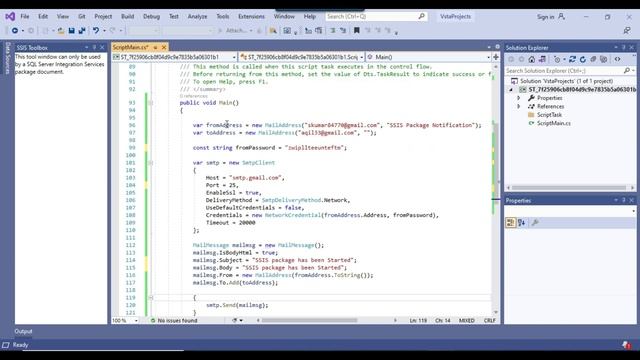Open the Data Sources side tab
The image size is (640, 360).
(x=7, y=58)
